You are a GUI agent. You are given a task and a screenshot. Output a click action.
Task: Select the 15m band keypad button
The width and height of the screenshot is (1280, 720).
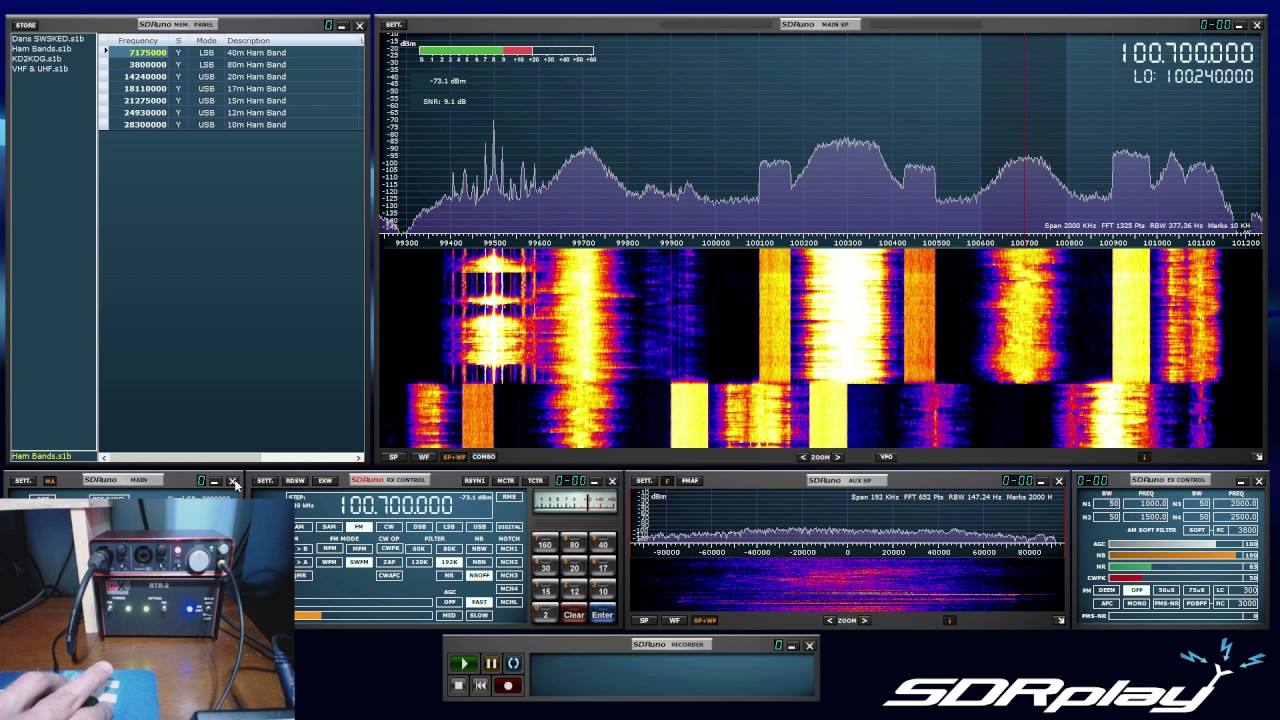(x=545, y=591)
